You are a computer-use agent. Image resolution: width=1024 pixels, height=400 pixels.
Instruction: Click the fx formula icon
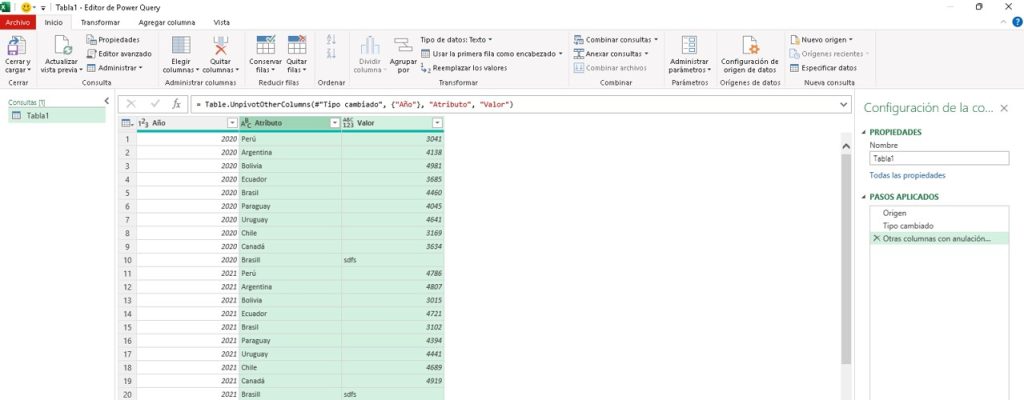(176, 104)
